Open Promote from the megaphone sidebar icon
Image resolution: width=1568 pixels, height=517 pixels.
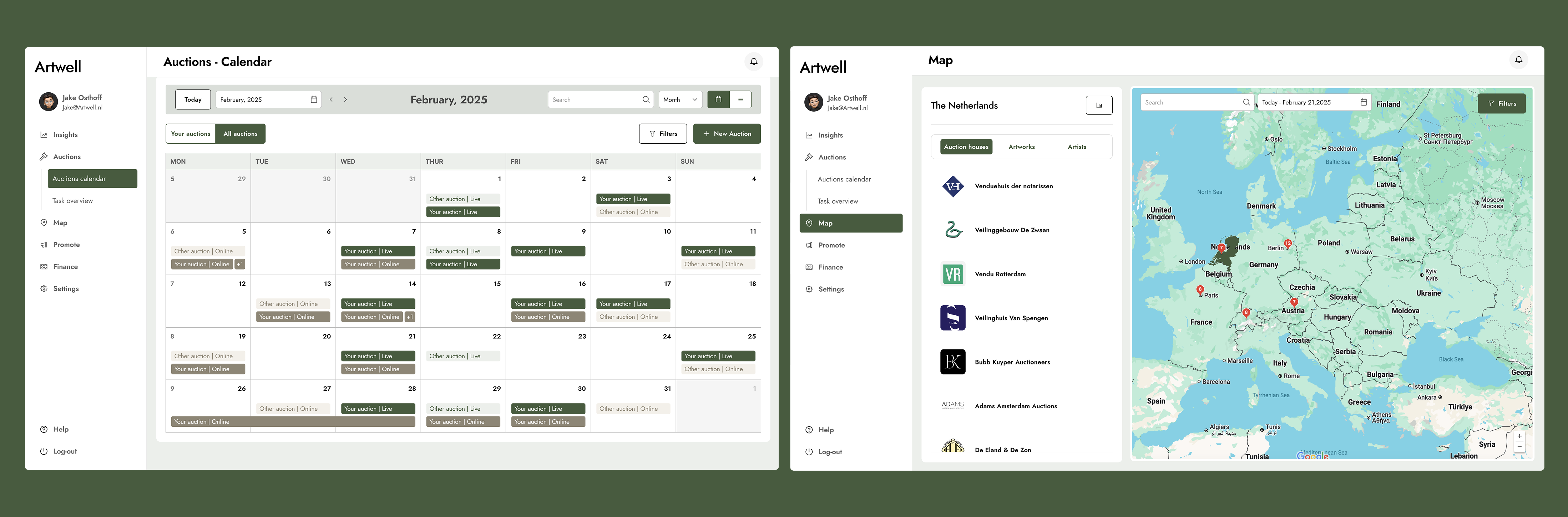(x=43, y=245)
